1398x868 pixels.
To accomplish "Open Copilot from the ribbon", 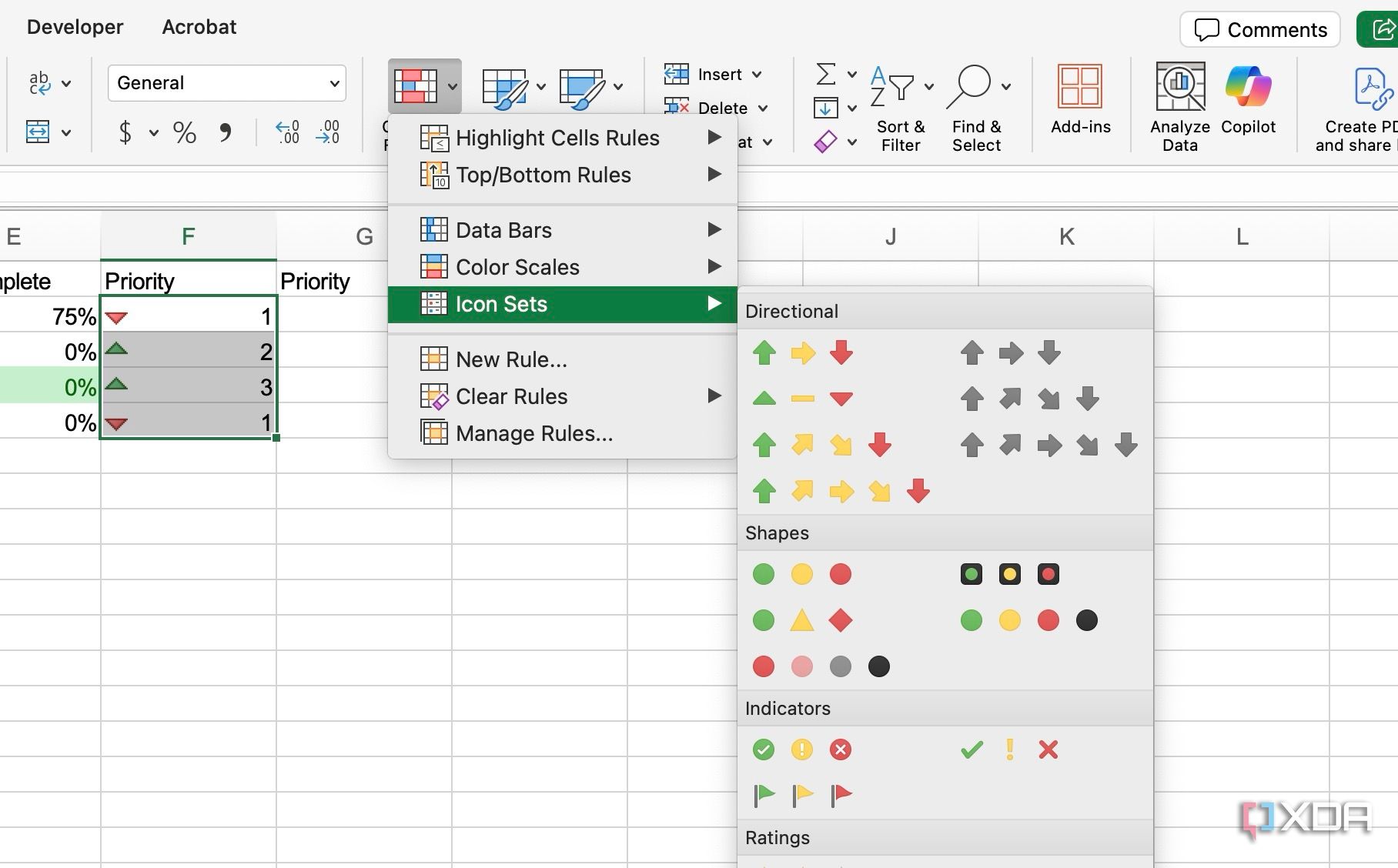I will (1248, 100).
